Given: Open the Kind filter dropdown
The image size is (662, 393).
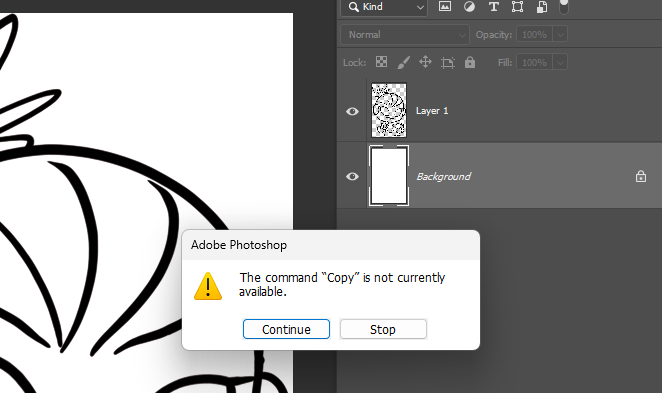Looking at the screenshot, I should (x=384, y=7).
